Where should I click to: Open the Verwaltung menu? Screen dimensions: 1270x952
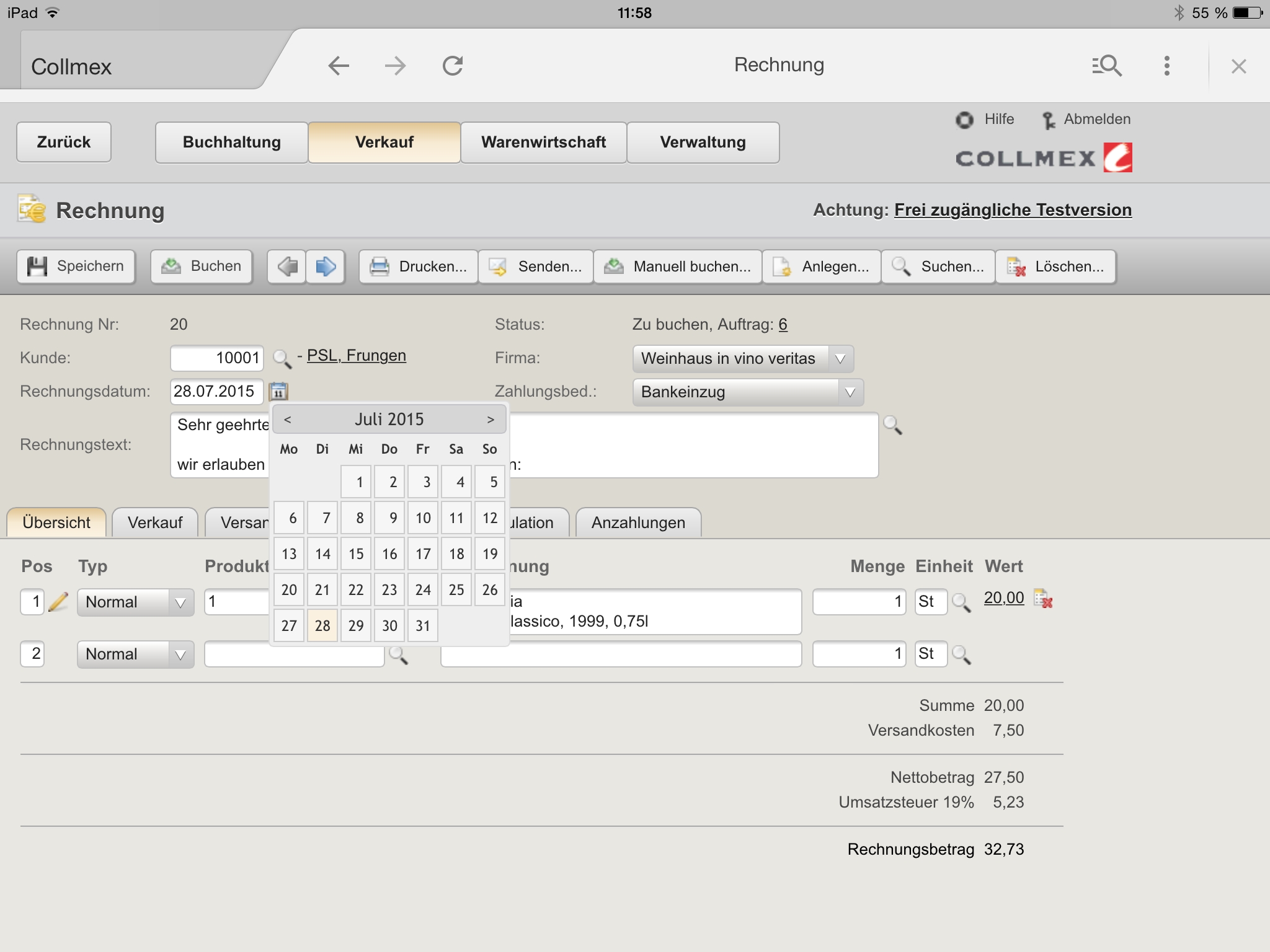(703, 142)
